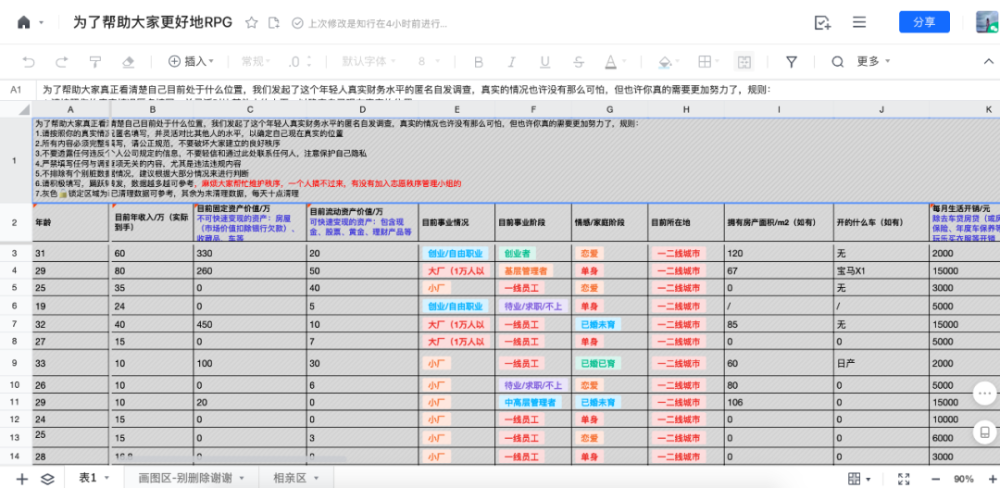The height and width of the screenshot is (488, 1000).
Task: Open the sheet list layers icon
Action: click(47, 478)
